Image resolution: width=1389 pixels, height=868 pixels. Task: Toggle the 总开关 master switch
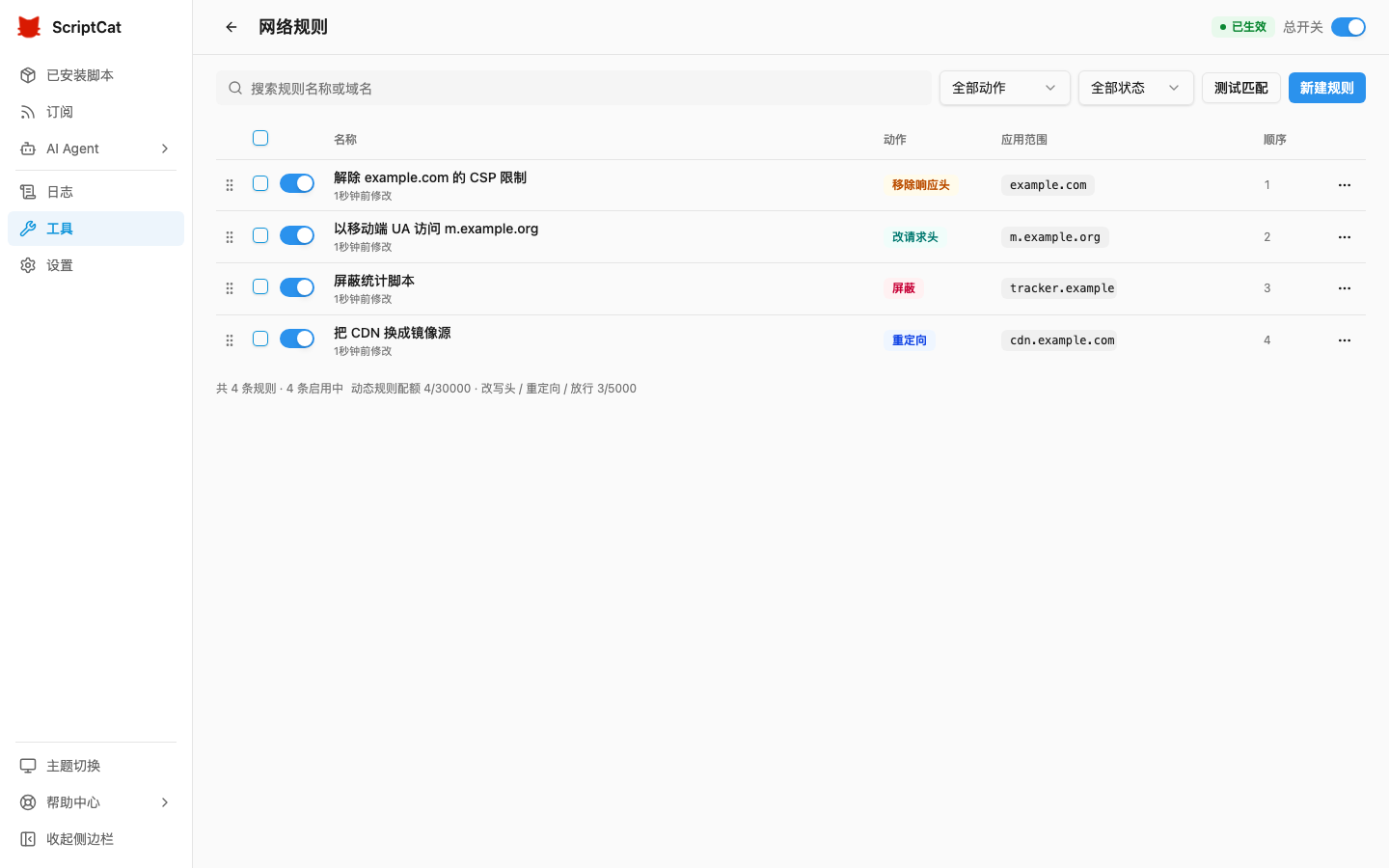[1348, 27]
